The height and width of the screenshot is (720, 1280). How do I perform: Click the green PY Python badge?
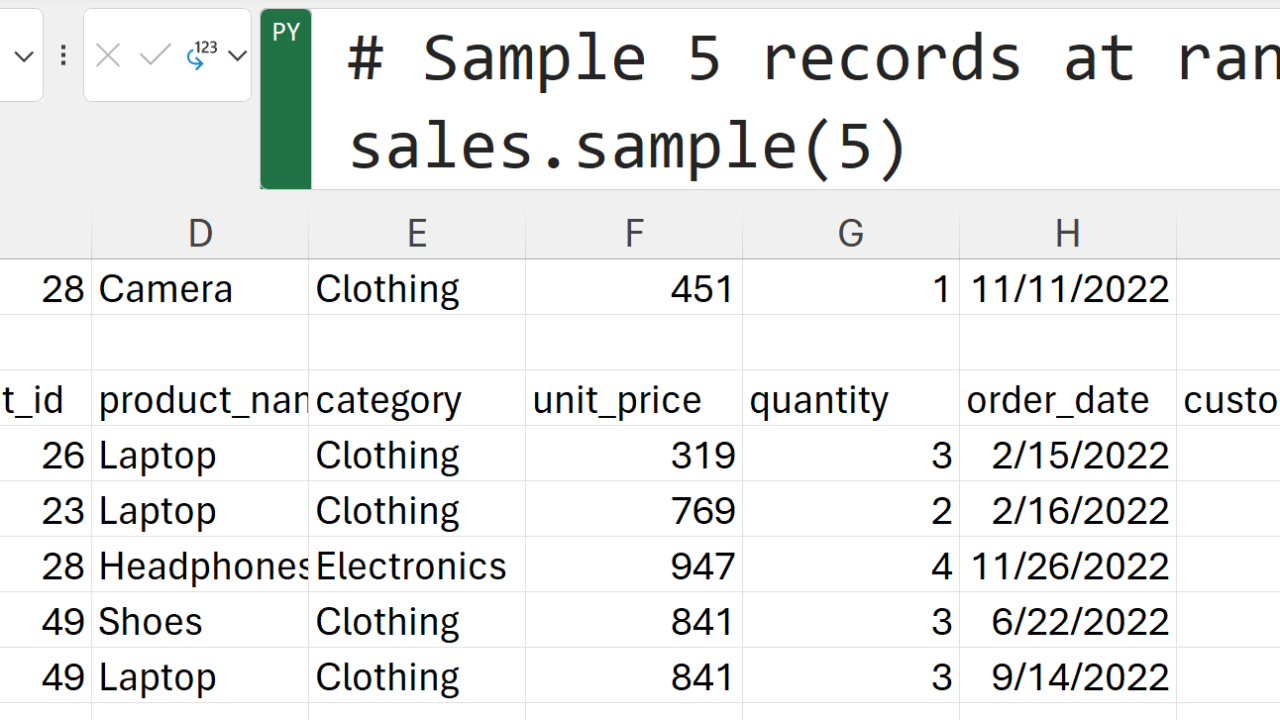pos(286,98)
